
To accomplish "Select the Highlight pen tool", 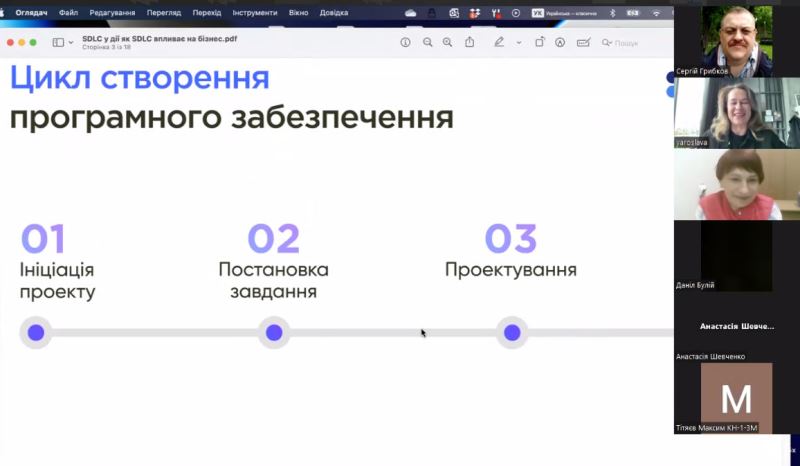I will point(499,42).
